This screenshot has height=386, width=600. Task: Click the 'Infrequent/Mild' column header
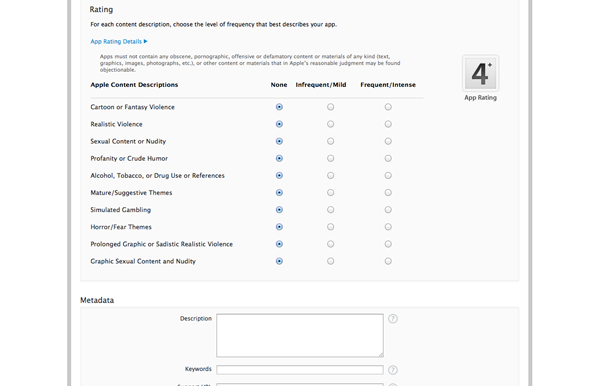point(321,85)
